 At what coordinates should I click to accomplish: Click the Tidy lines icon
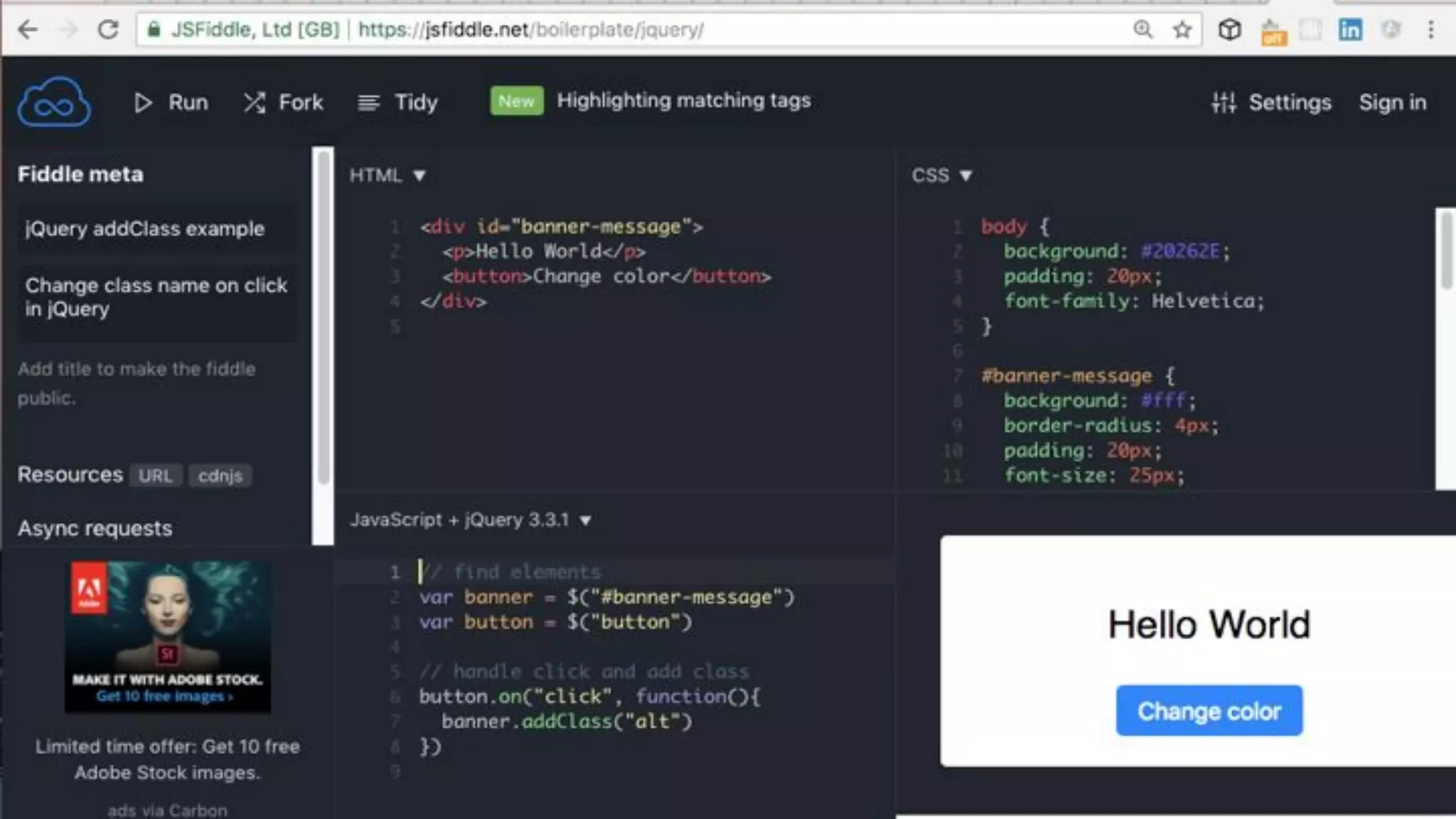click(x=368, y=103)
